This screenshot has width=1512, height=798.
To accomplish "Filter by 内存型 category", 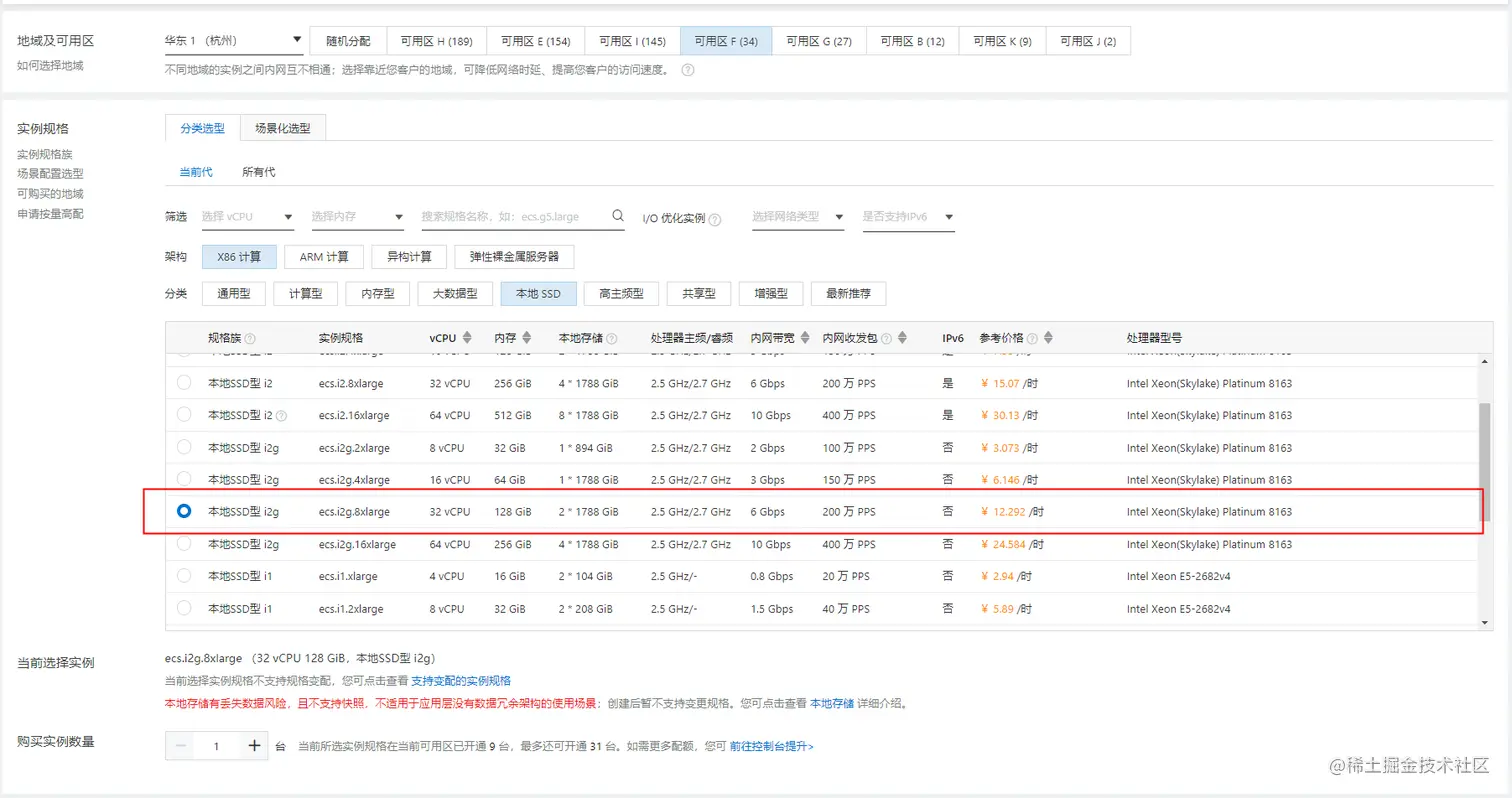I will pos(377,294).
